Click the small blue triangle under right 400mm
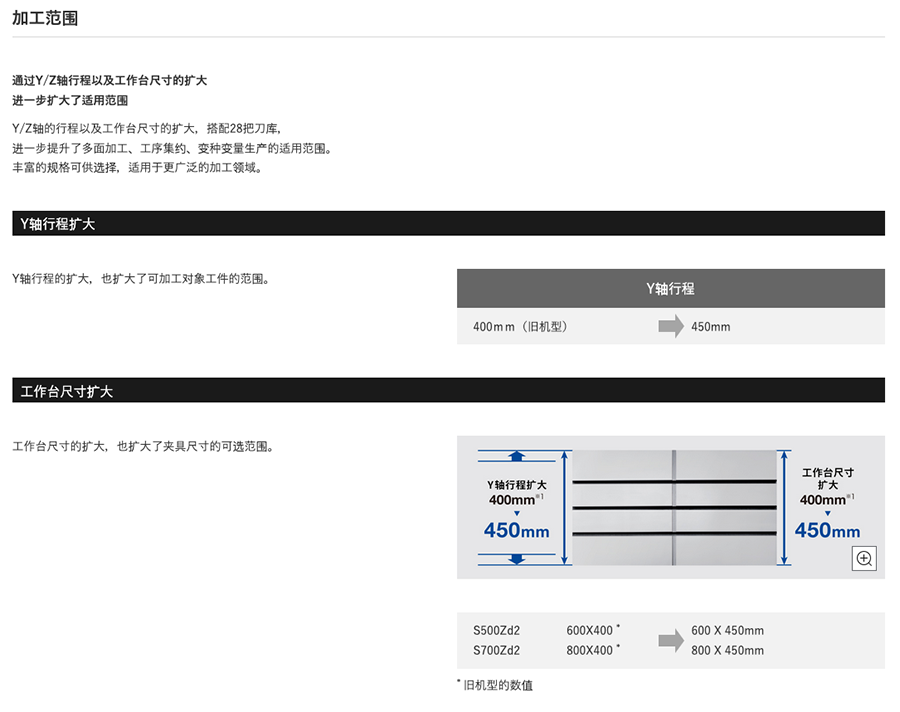 point(827,513)
